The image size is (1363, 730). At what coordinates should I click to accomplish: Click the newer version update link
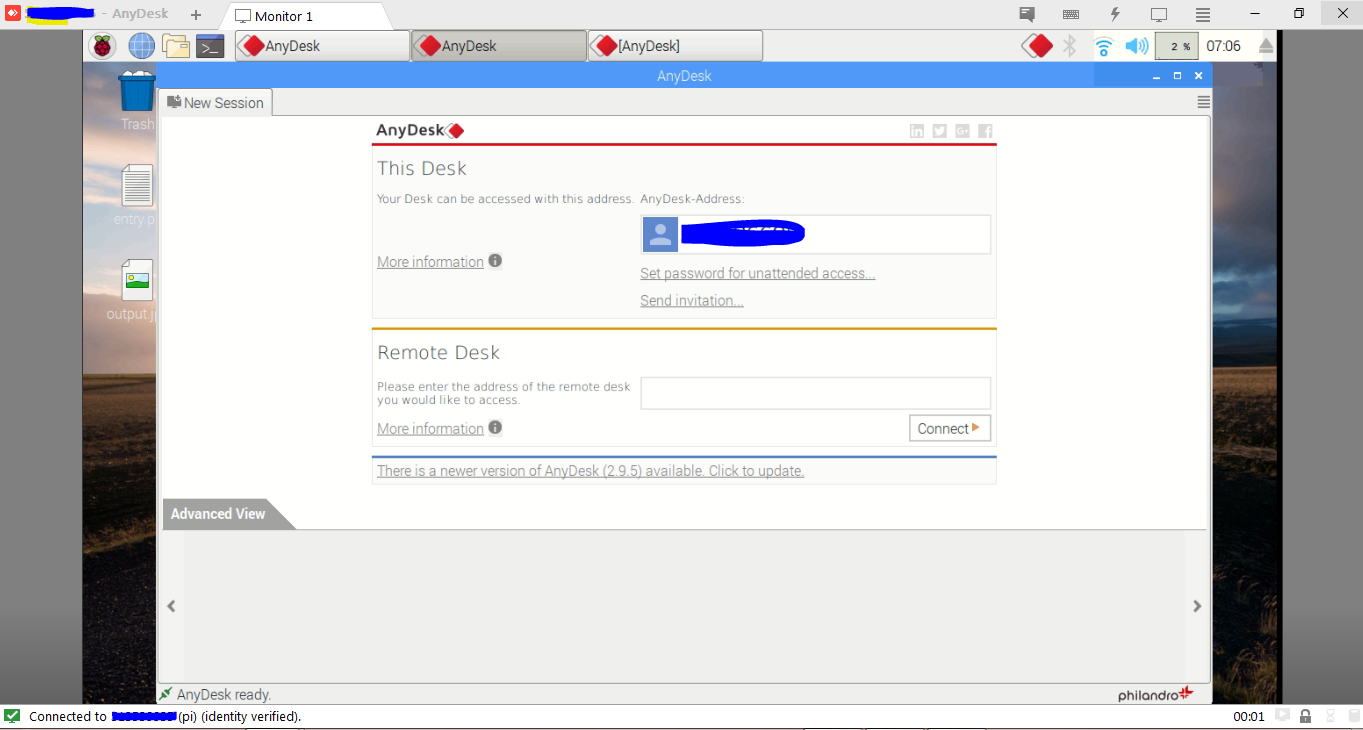(x=591, y=471)
